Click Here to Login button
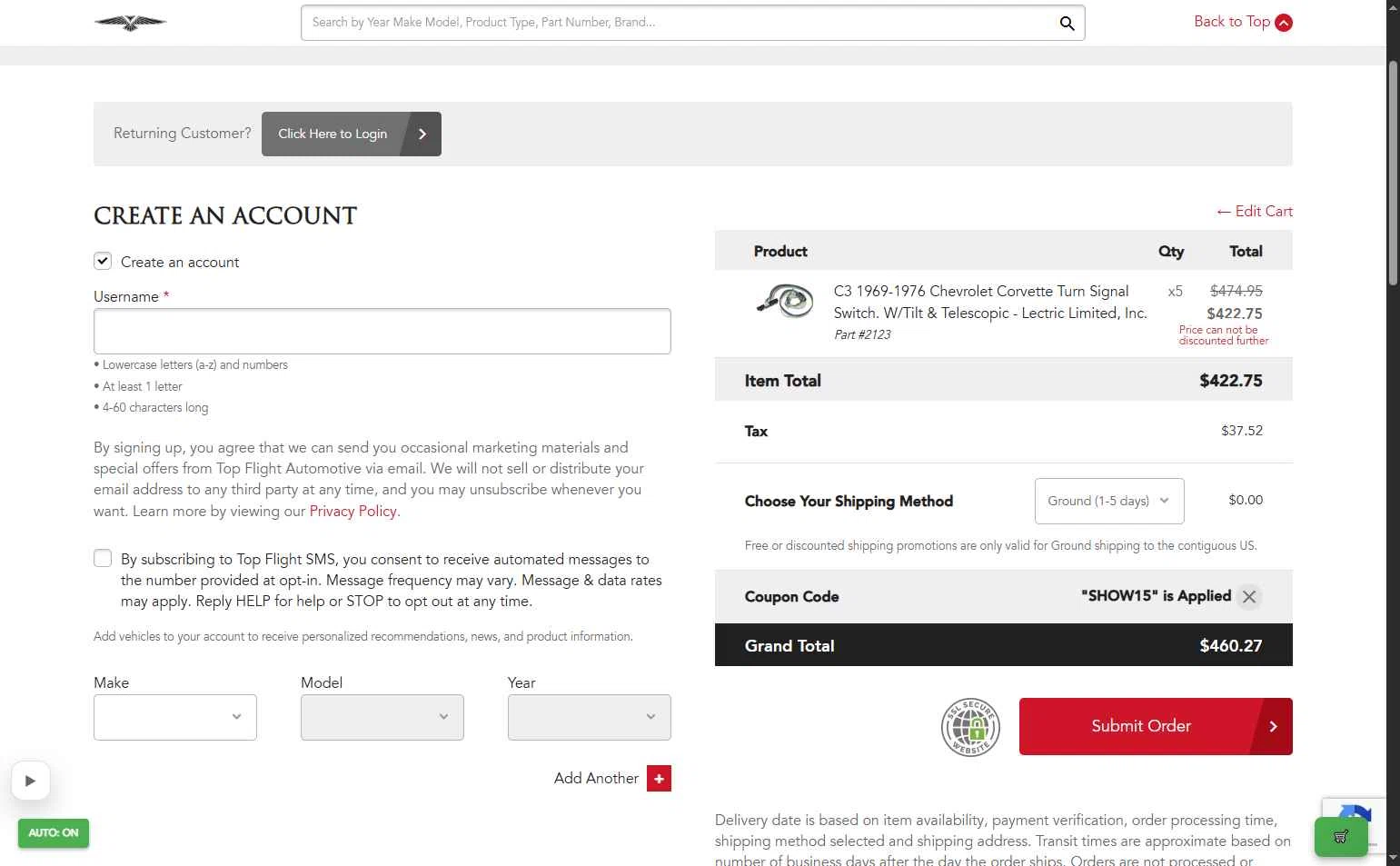This screenshot has width=1400, height=866. tap(352, 134)
